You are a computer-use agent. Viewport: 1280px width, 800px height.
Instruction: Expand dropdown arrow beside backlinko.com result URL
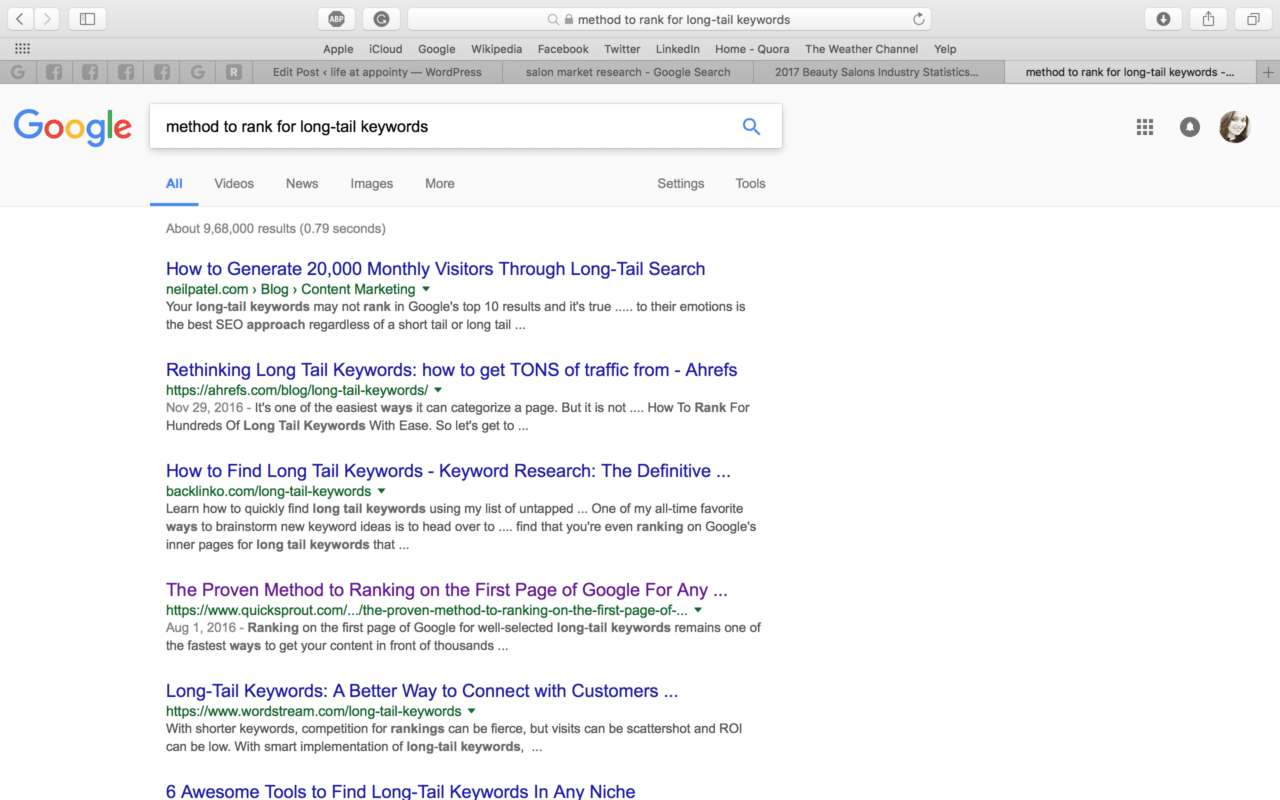click(x=381, y=491)
